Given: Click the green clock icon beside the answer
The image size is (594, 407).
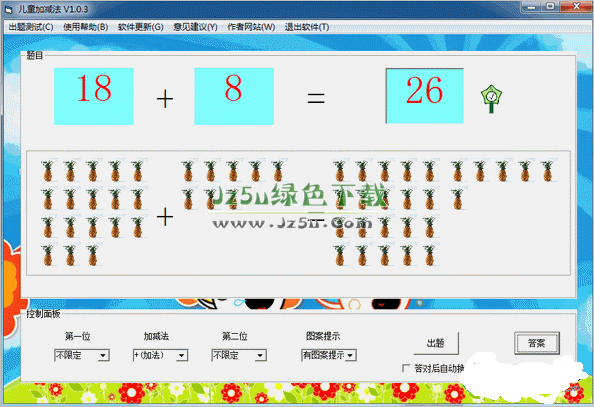Looking at the screenshot, I should point(491,99).
